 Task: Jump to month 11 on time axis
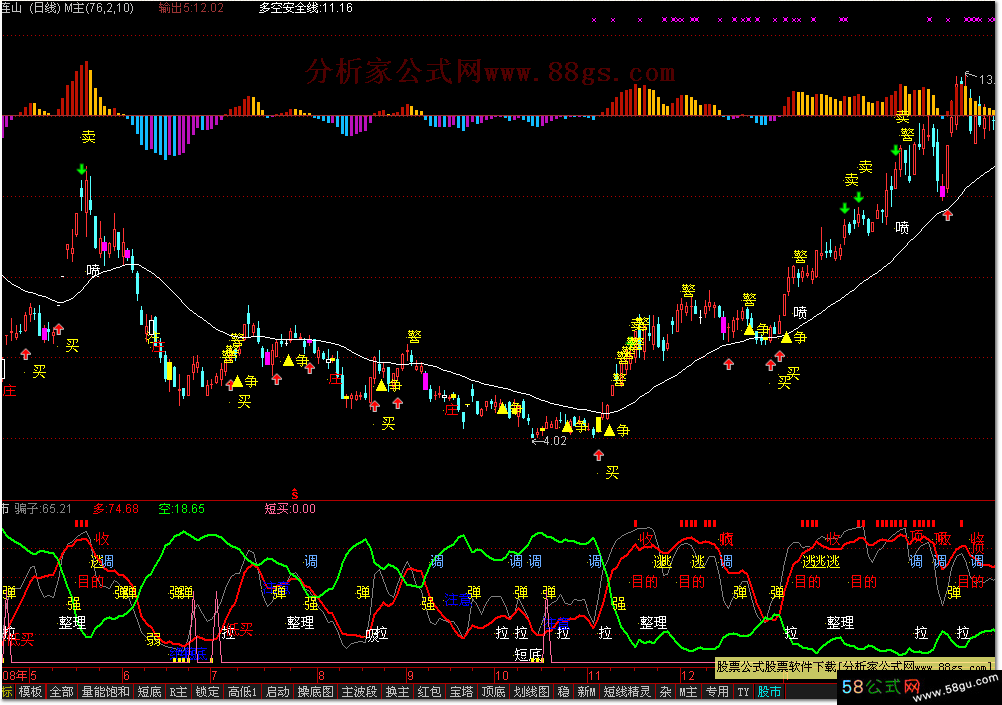[x=594, y=675]
